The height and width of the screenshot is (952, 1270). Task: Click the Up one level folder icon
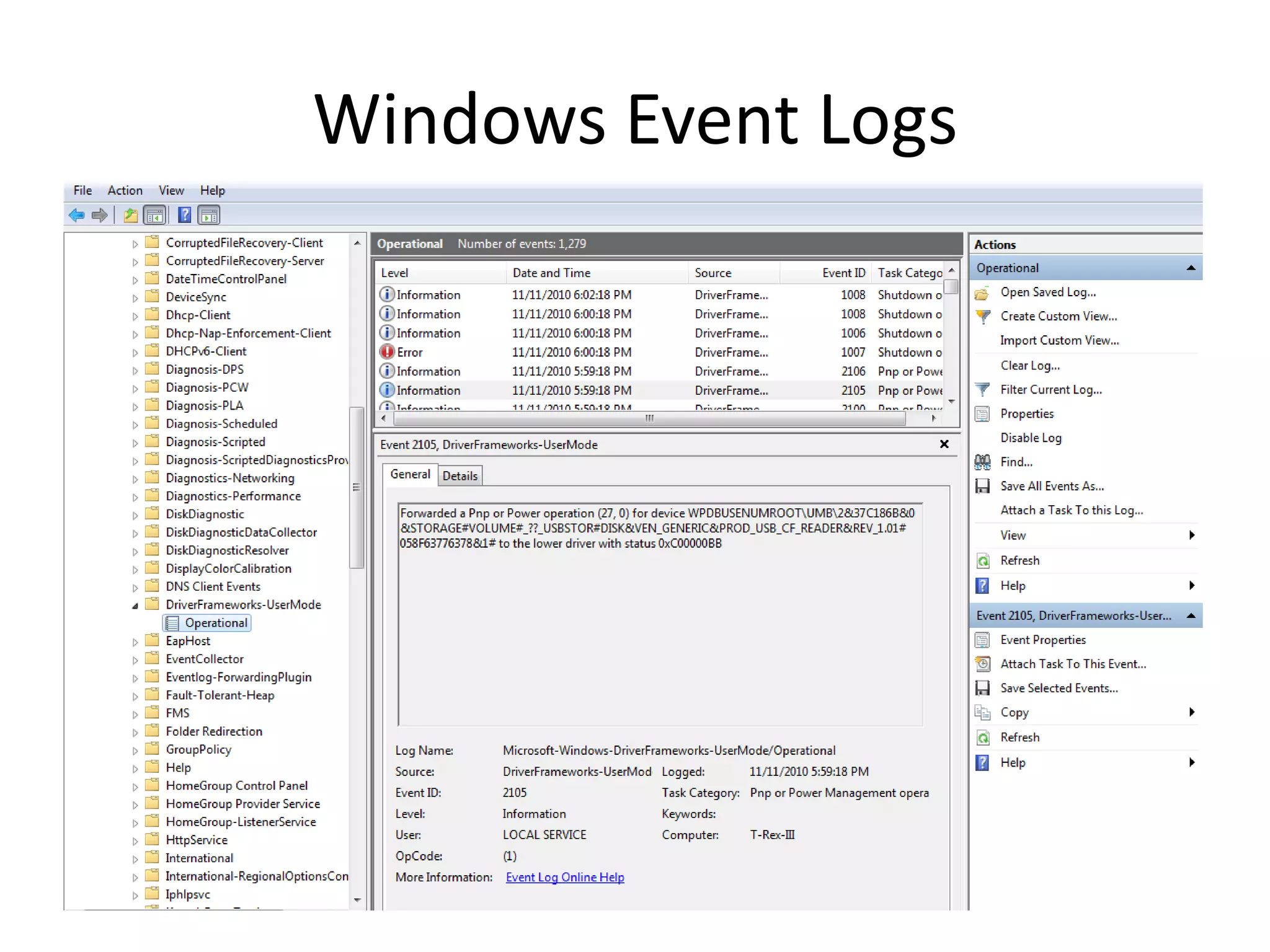[130, 215]
